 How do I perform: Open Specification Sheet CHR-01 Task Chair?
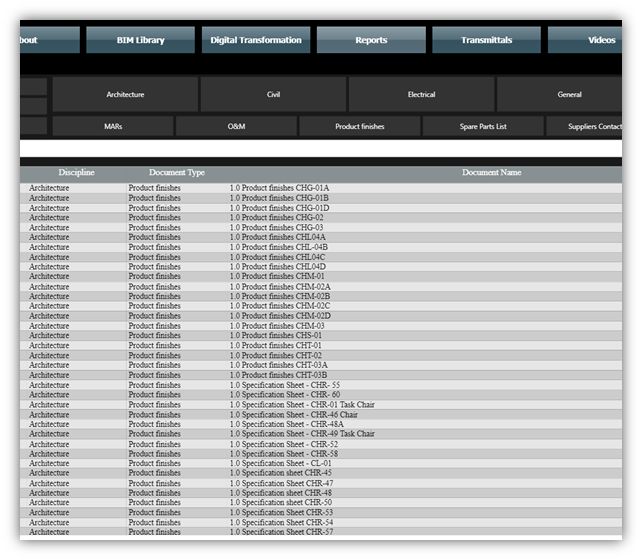300,405
